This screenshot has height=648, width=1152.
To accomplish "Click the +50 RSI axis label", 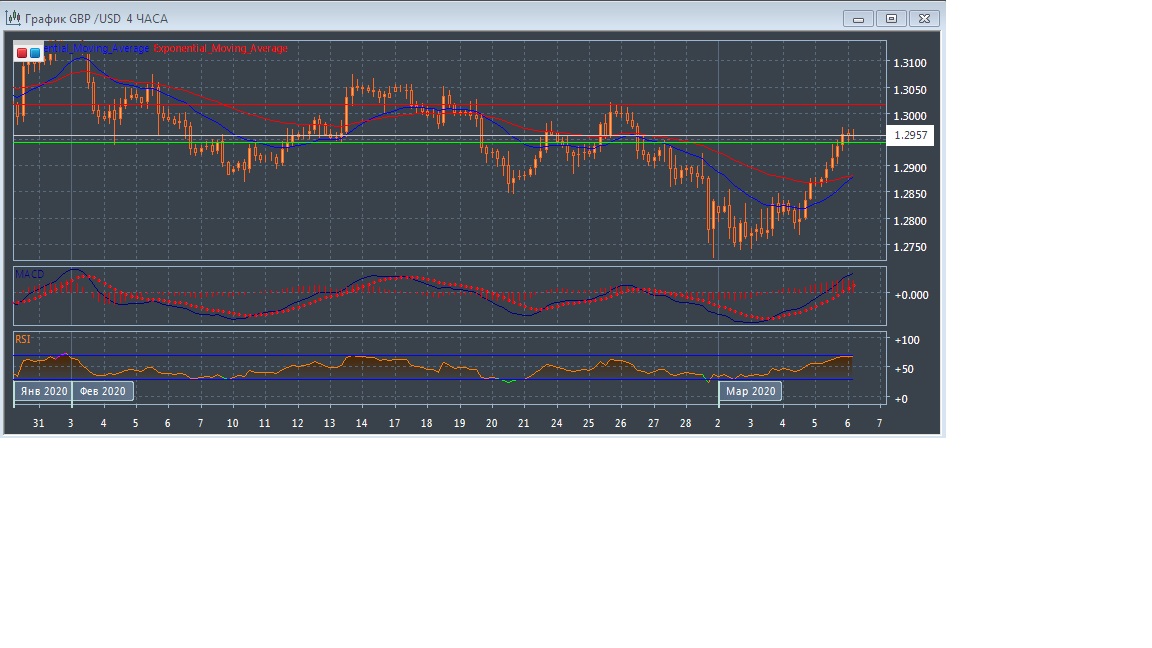I will (904, 369).
